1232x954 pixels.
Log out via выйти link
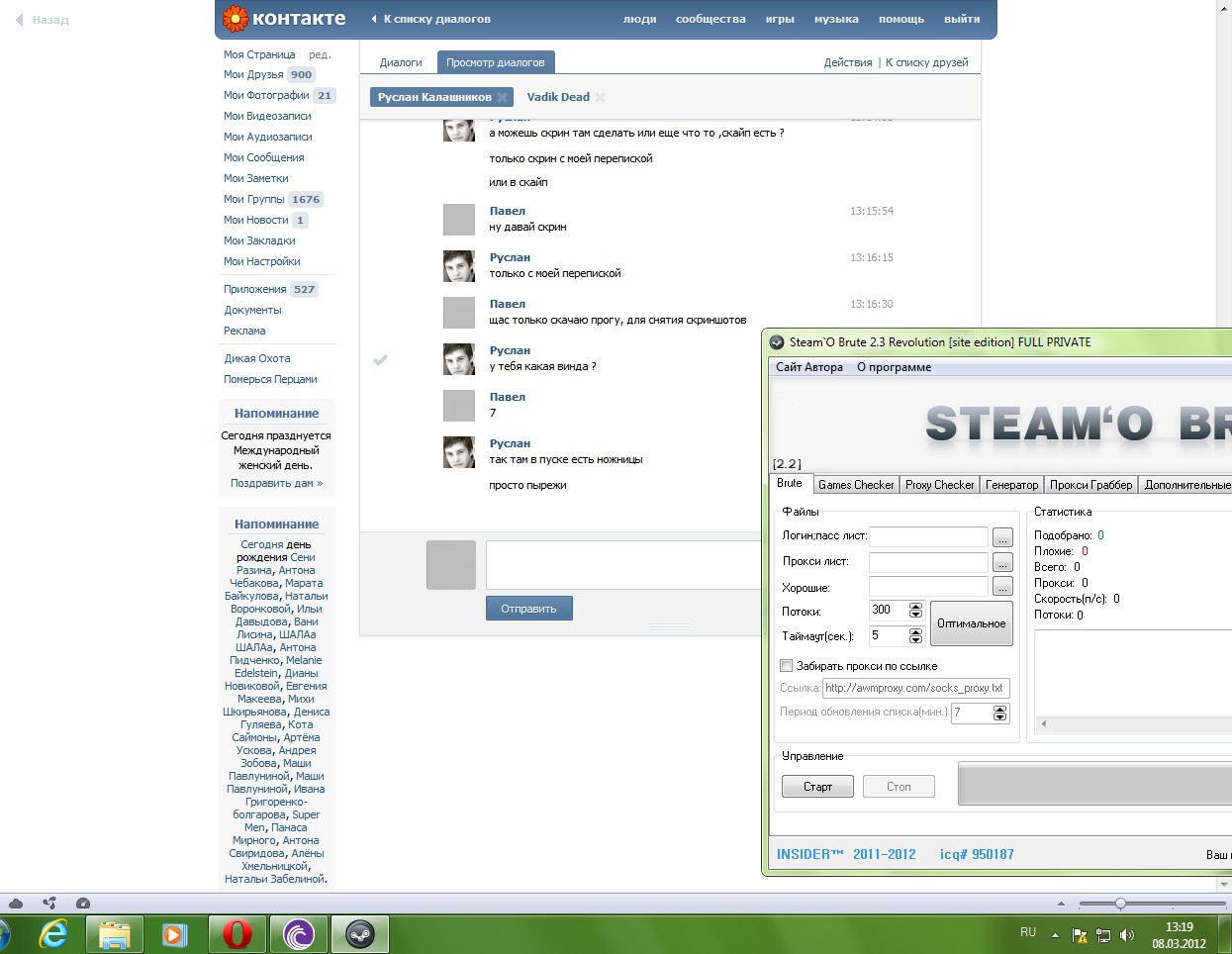pyautogui.click(x=962, y=19)
